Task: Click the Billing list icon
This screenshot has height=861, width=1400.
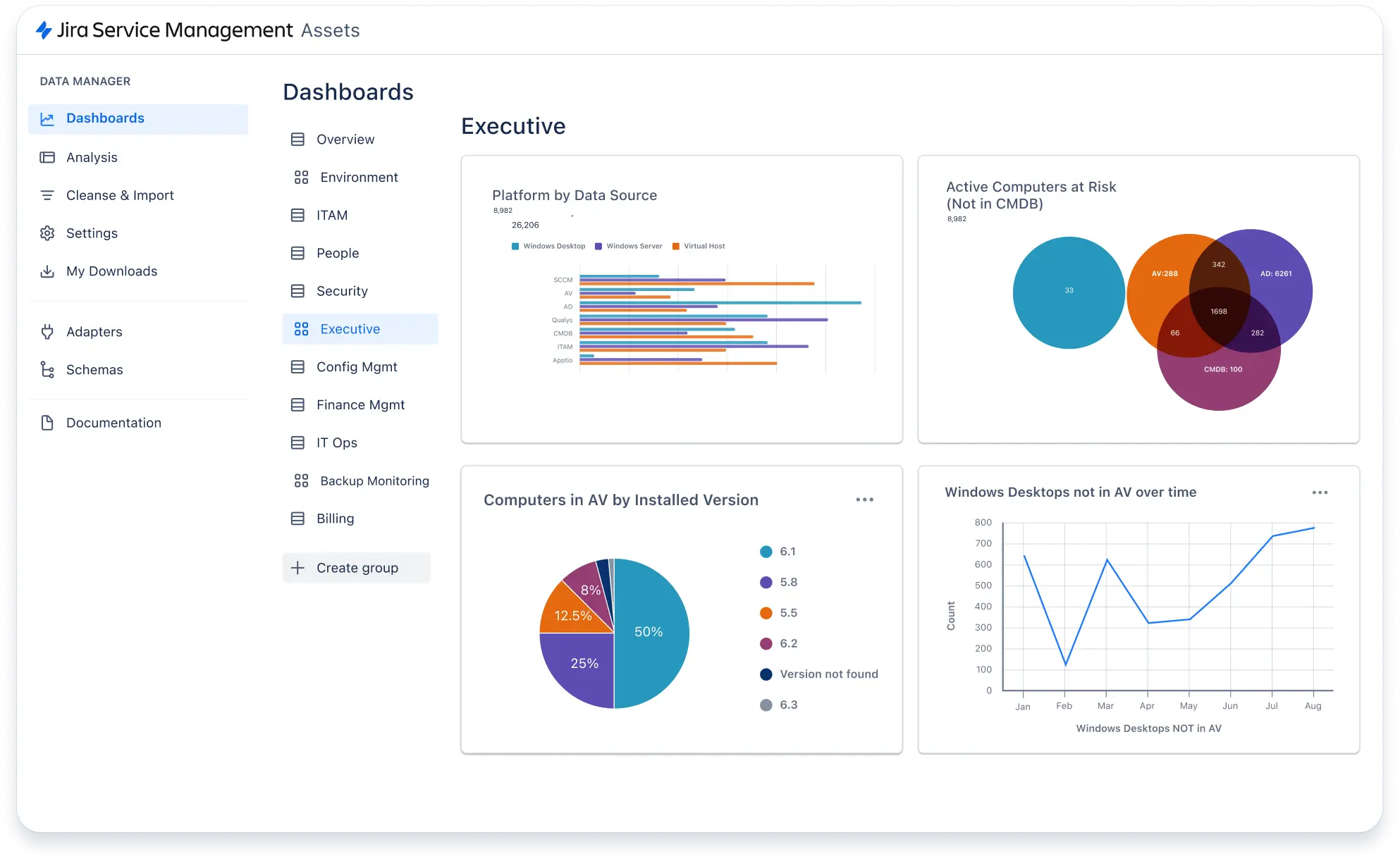Action: click(x=298, y=519)
